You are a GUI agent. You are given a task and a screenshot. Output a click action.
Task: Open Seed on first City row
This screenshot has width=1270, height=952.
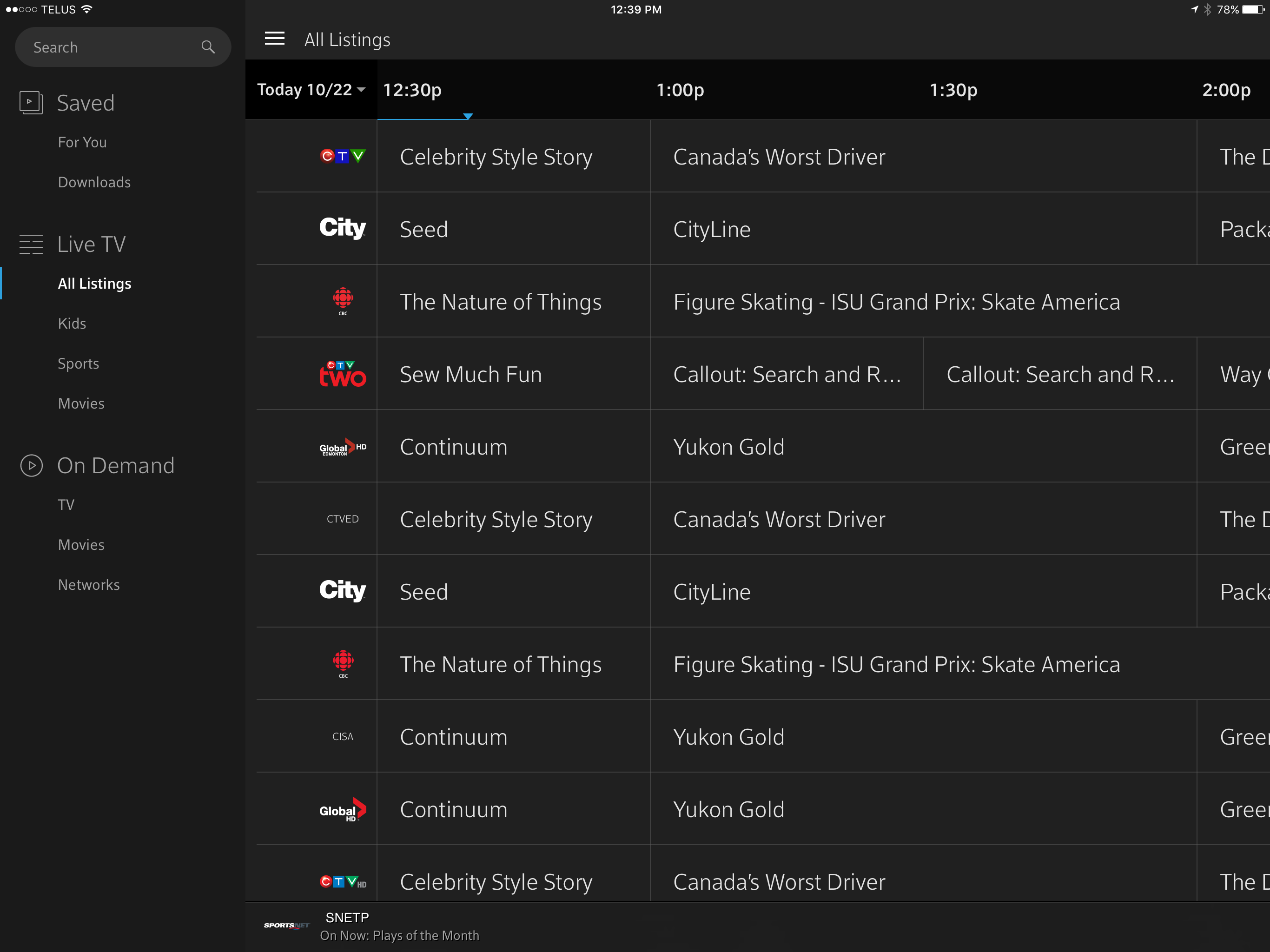(513, 229)
